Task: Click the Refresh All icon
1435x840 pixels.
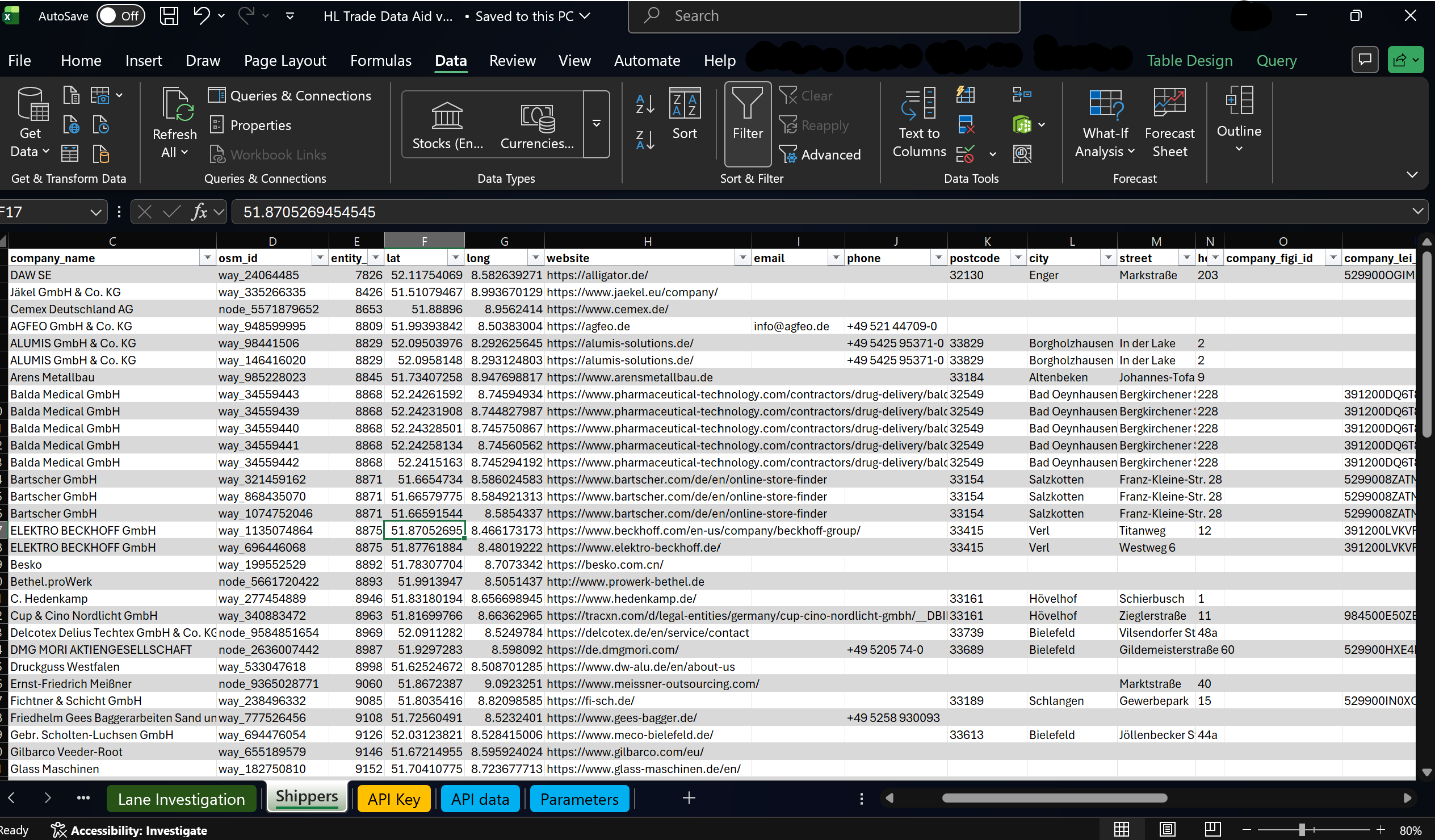Action: (177, 104)
